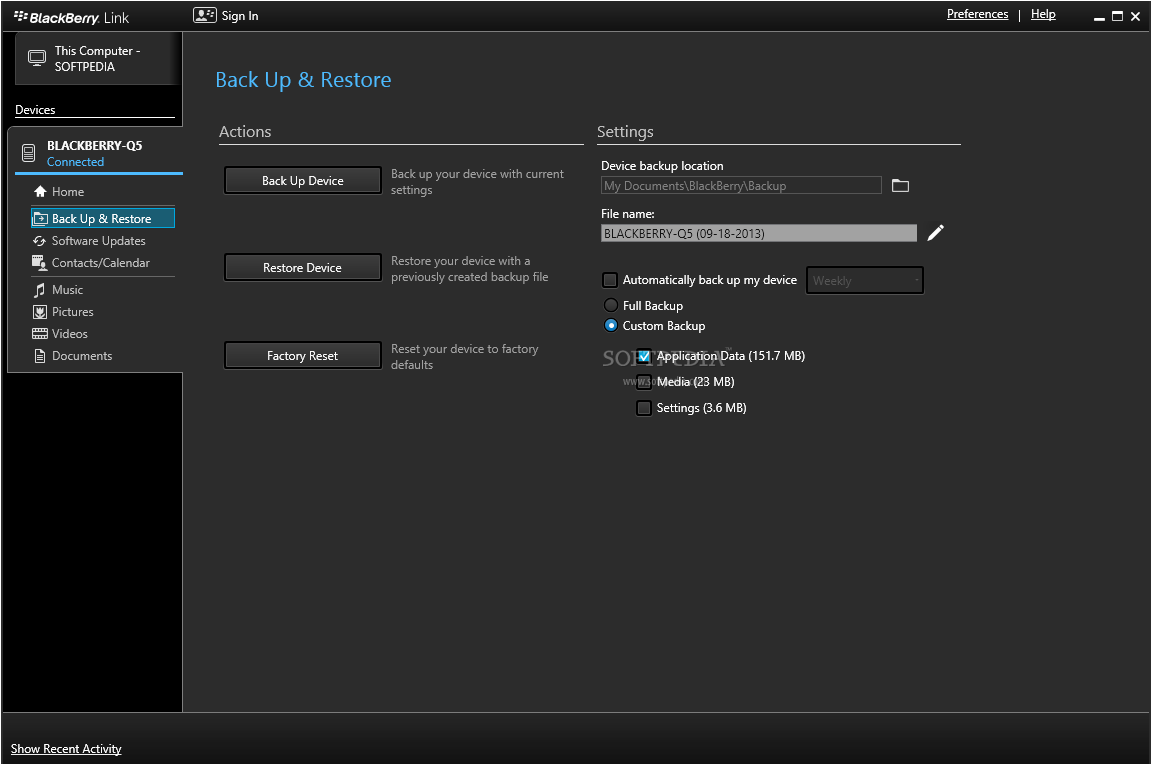Open Preferences link
The image size is (1152, 765).
click(977, 14)
